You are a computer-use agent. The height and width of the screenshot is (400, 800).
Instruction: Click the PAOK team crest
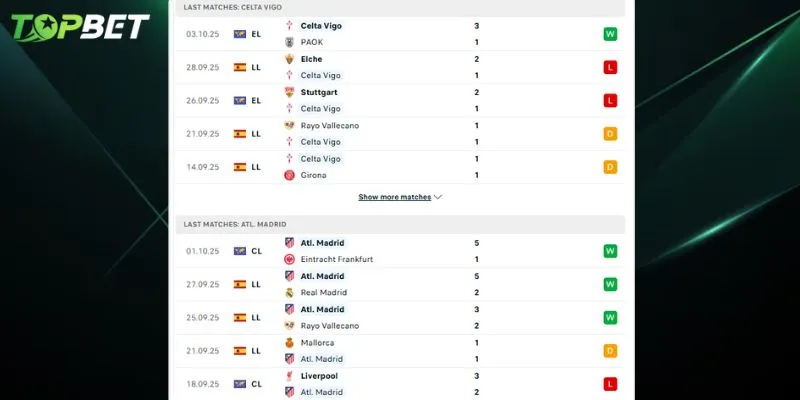(289, 42)
